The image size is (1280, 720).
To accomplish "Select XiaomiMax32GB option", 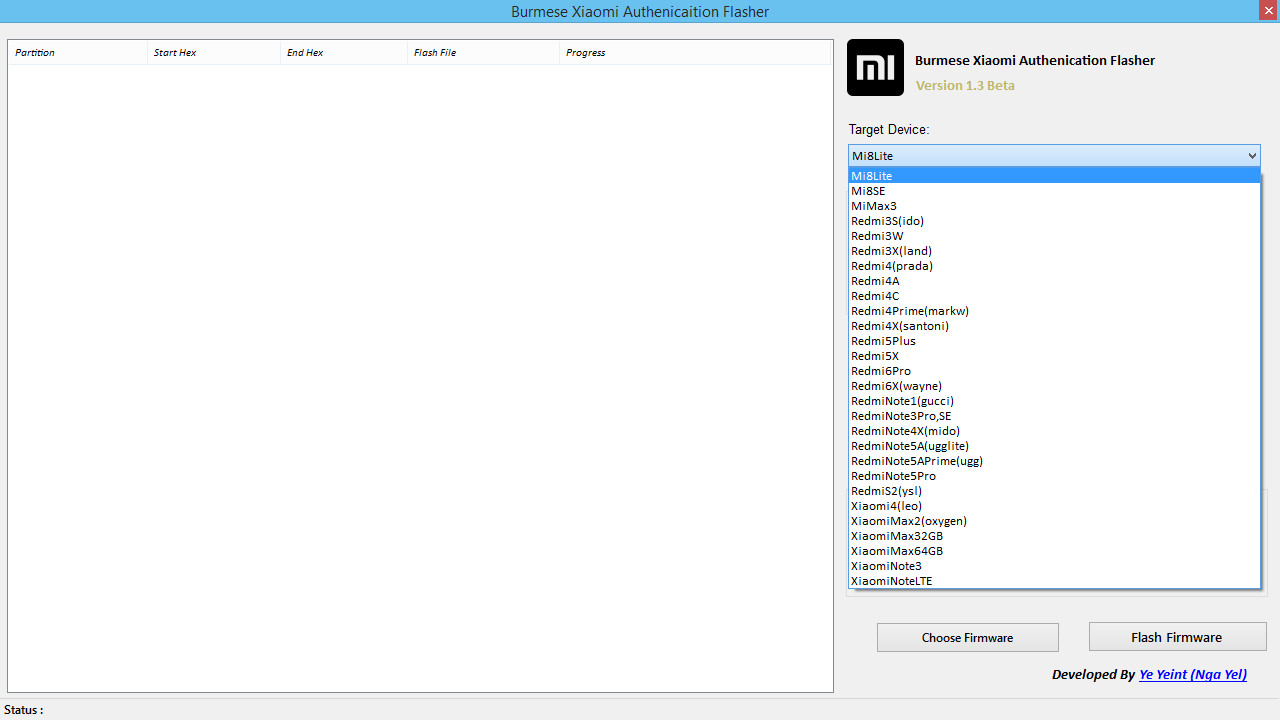I will click(x=1054, y=536).
